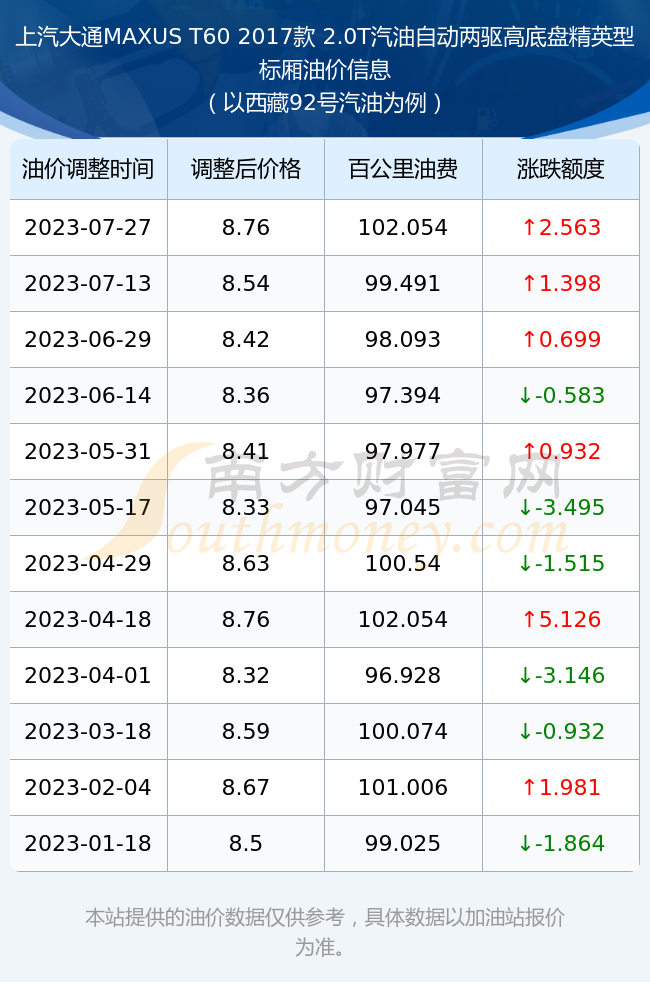Click the green down arrow beside -3.495
Image resolution: width=650 pixels, height=1000 pixels.
(x=525, y=508)
